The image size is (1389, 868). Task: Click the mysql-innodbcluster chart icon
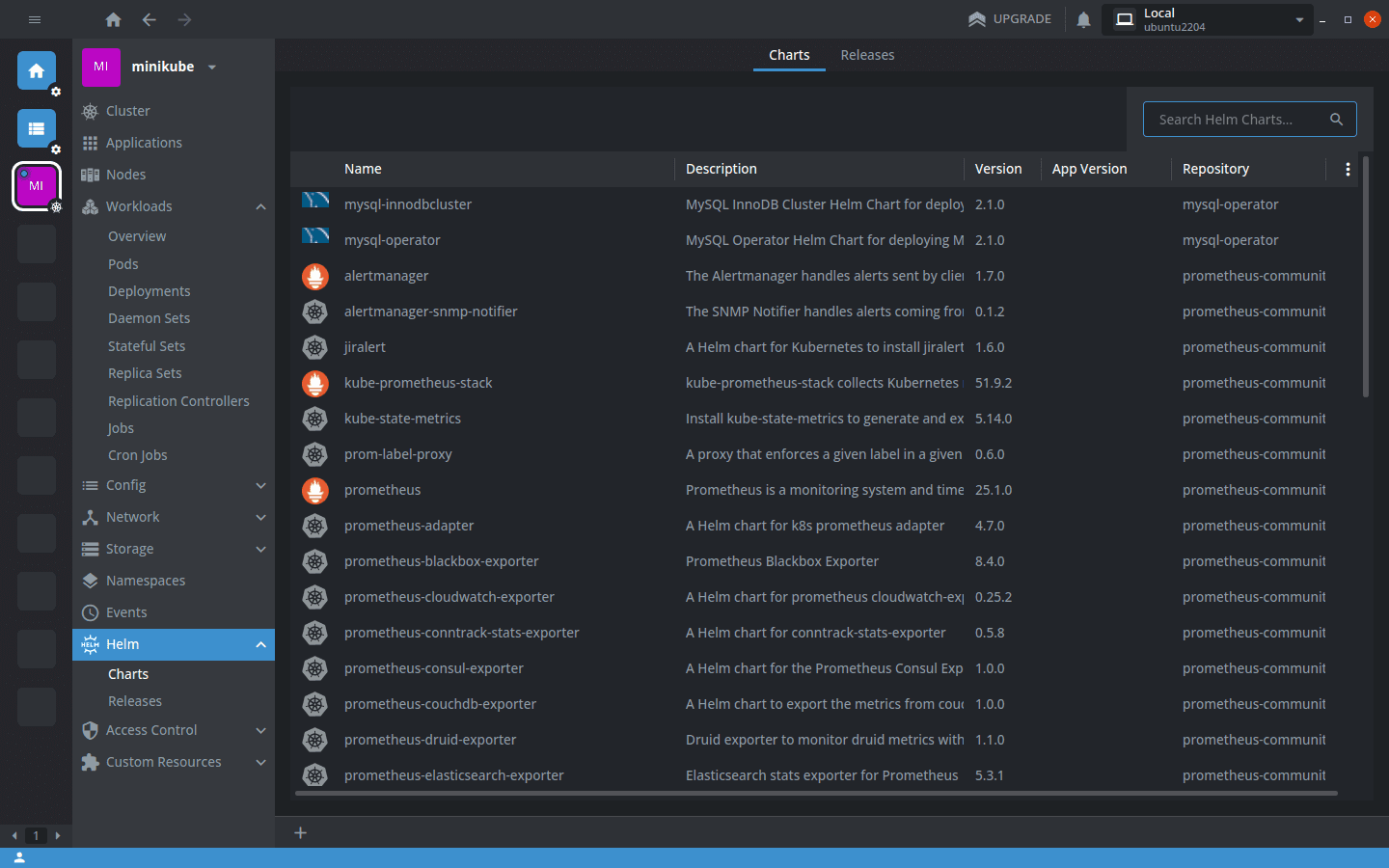pos(315,201)
